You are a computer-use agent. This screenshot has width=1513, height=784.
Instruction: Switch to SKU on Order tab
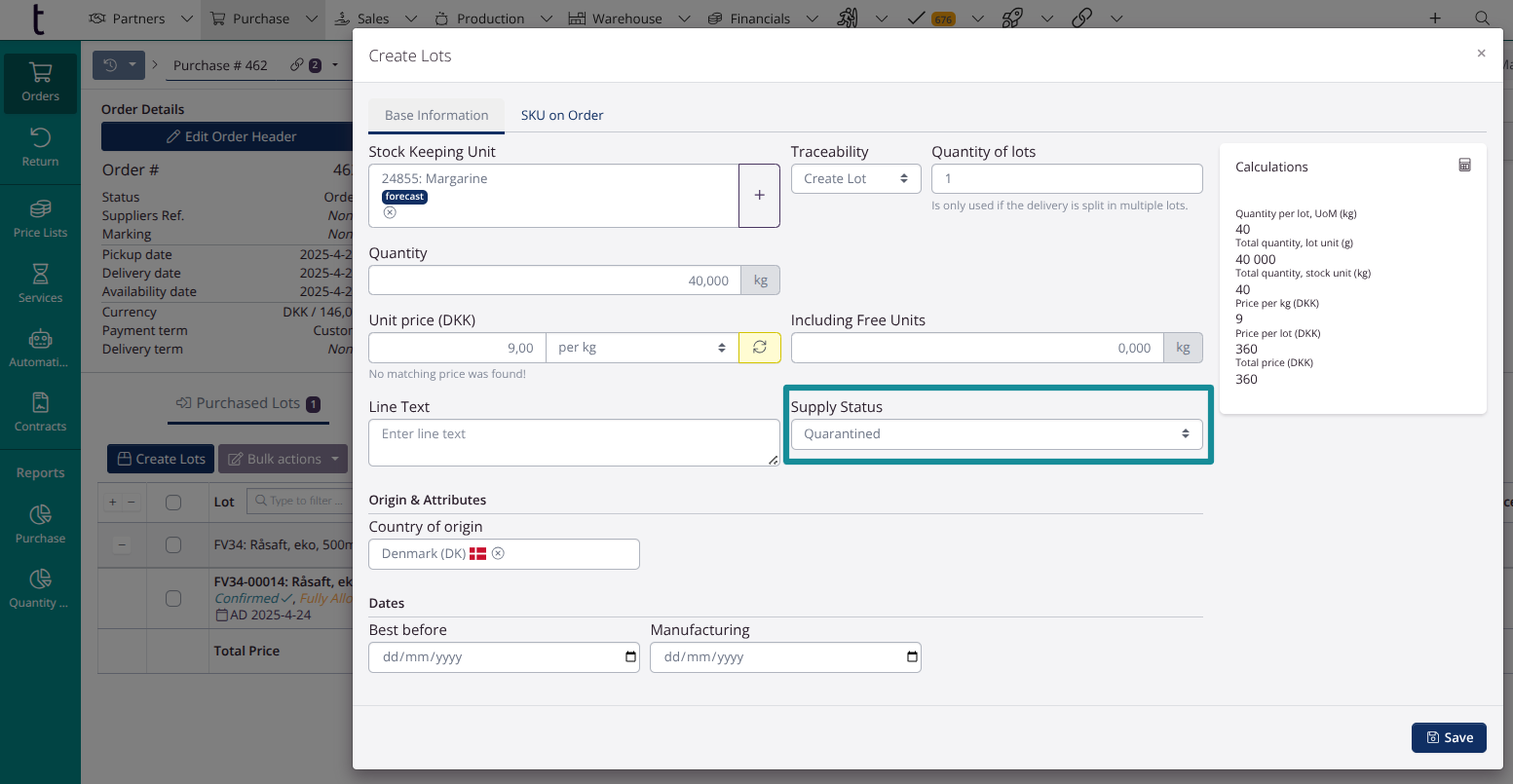tap(562, 115)
